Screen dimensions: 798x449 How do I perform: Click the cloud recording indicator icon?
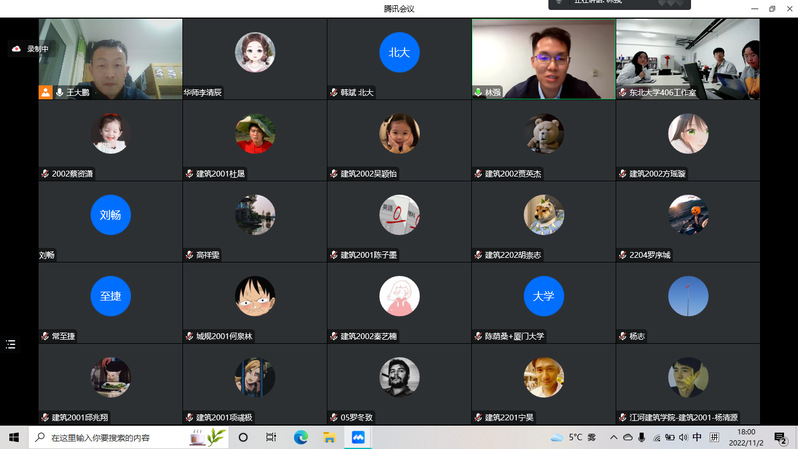[17, 48]
